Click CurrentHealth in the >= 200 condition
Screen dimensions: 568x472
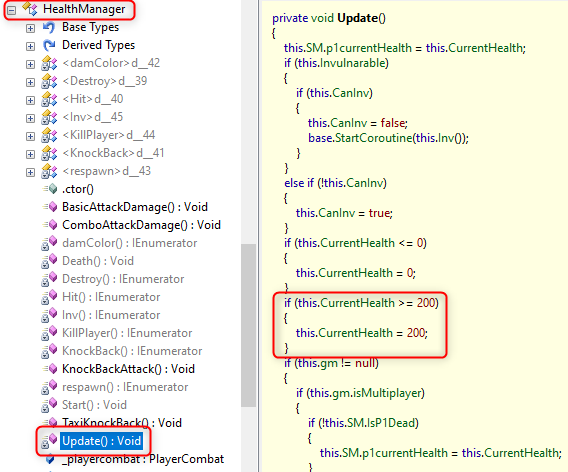coord(356,303)
